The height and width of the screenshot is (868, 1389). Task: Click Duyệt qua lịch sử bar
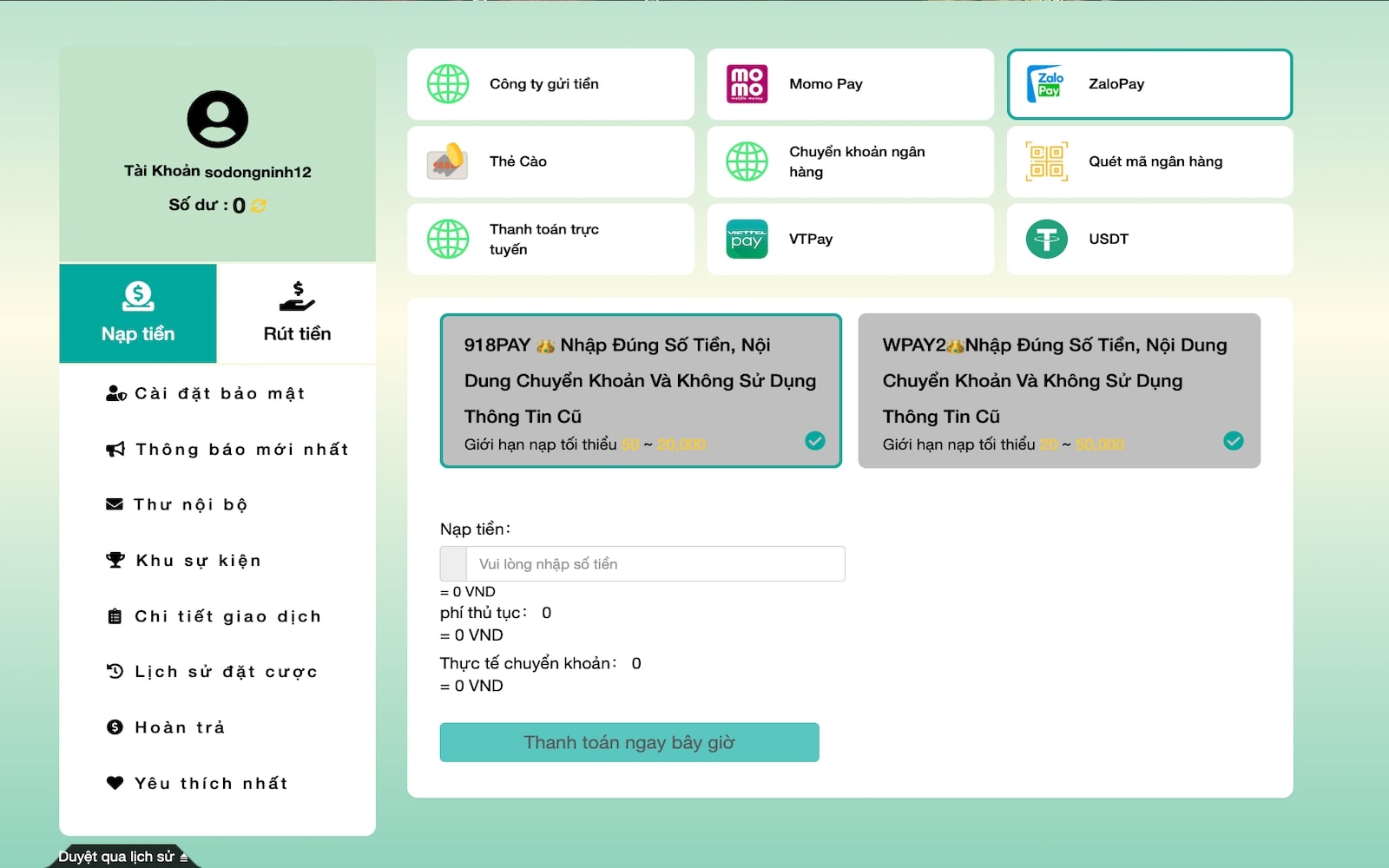[122, 857]
